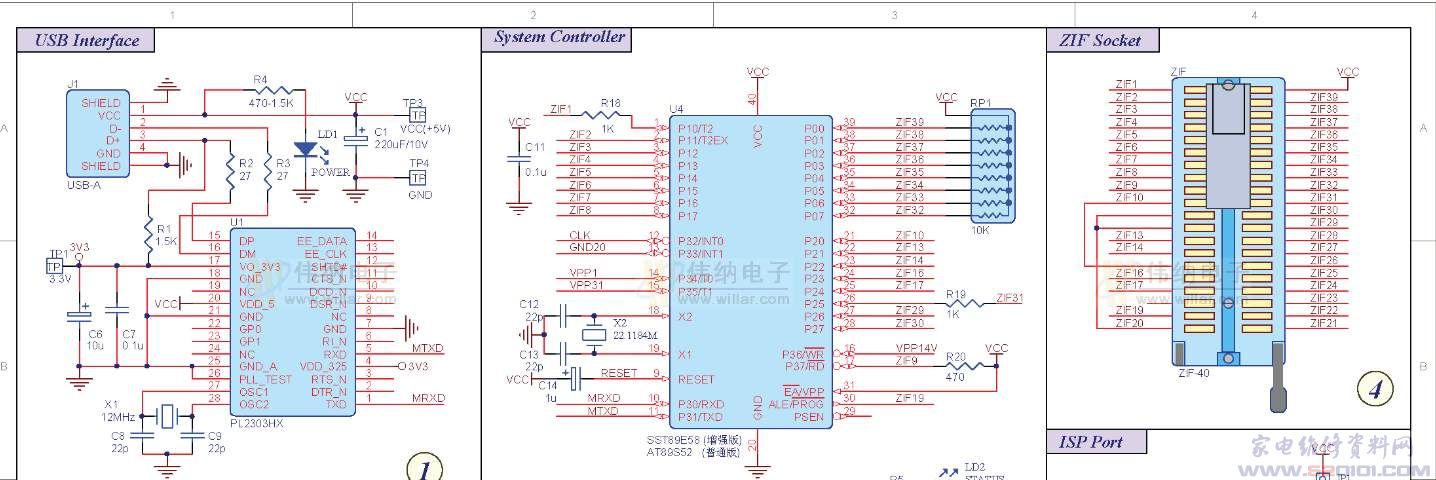Click the ZIF21 label on ZIF socket
Screen dimensions: 1436x480
pos(1323,323)
